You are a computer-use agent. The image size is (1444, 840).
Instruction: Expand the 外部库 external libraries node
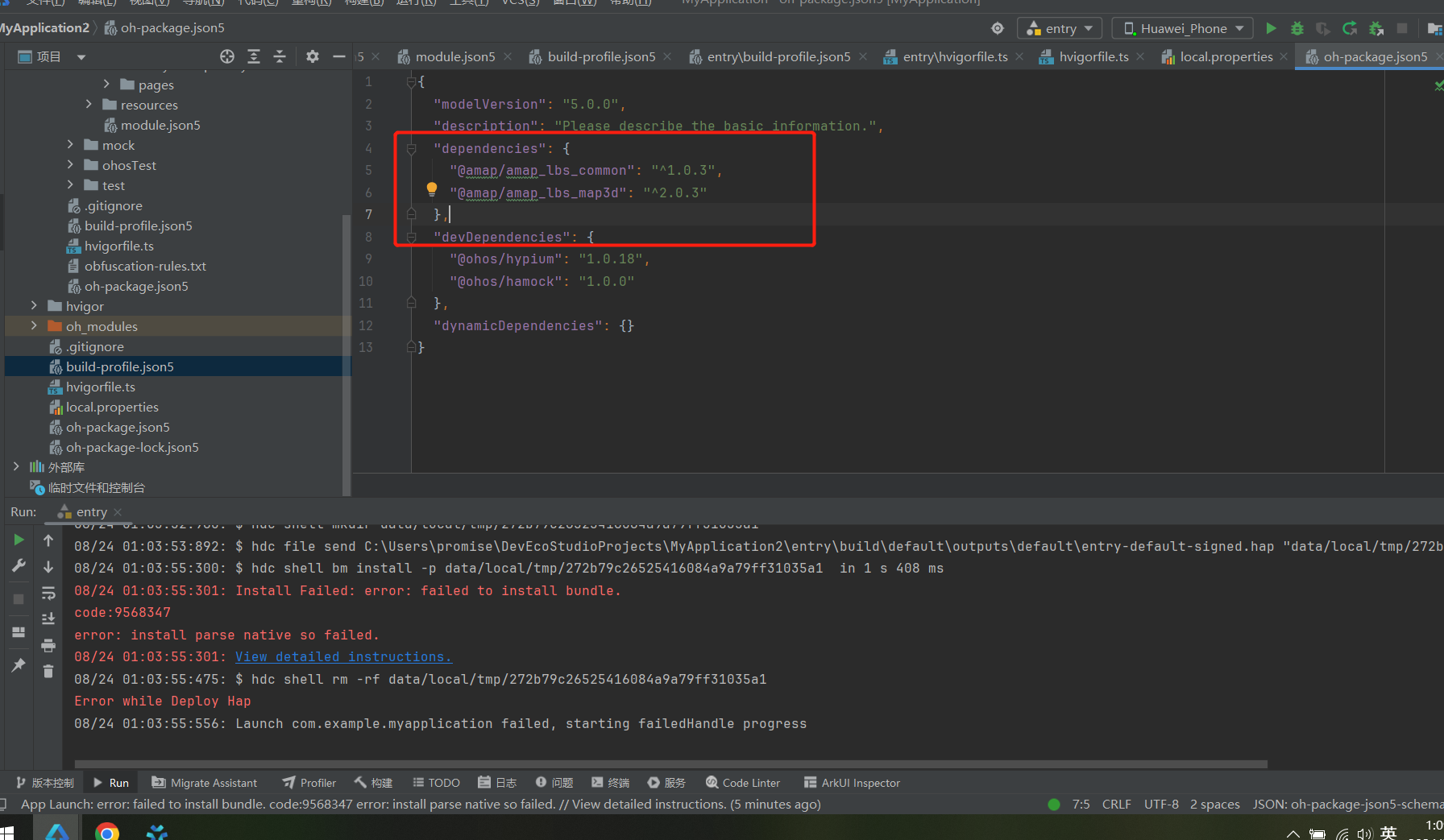16,466
